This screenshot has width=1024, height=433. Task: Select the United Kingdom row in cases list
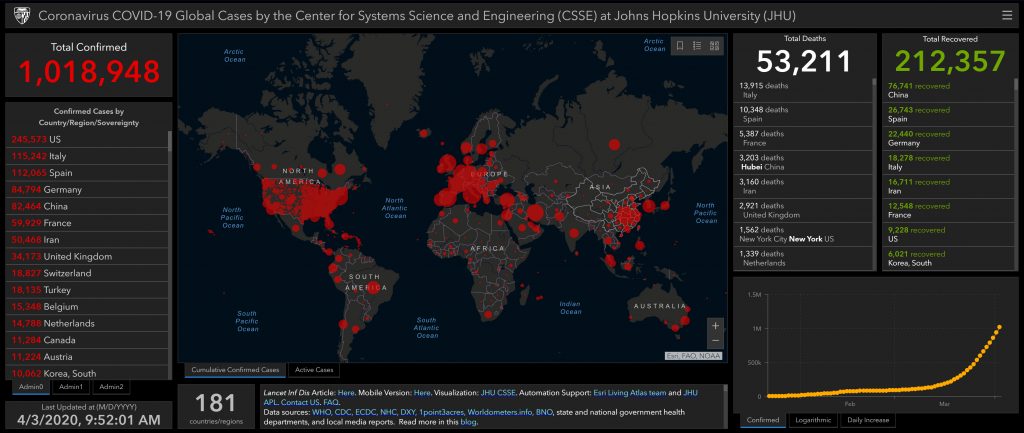pos(87,257)
